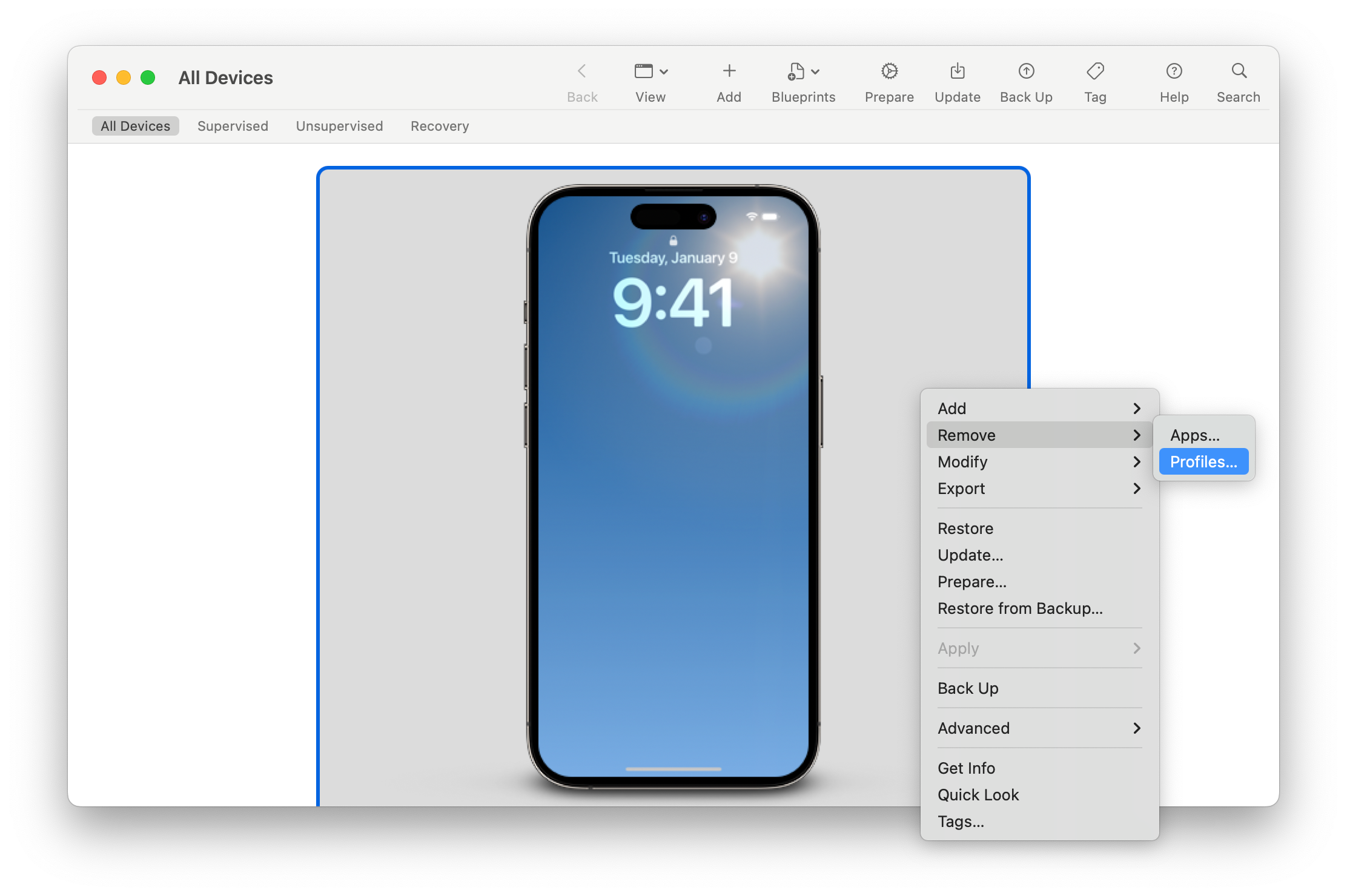Click the chevron beside Advanced menu item
This screenshot has height=896, width=1347.
click(1137, 728)
